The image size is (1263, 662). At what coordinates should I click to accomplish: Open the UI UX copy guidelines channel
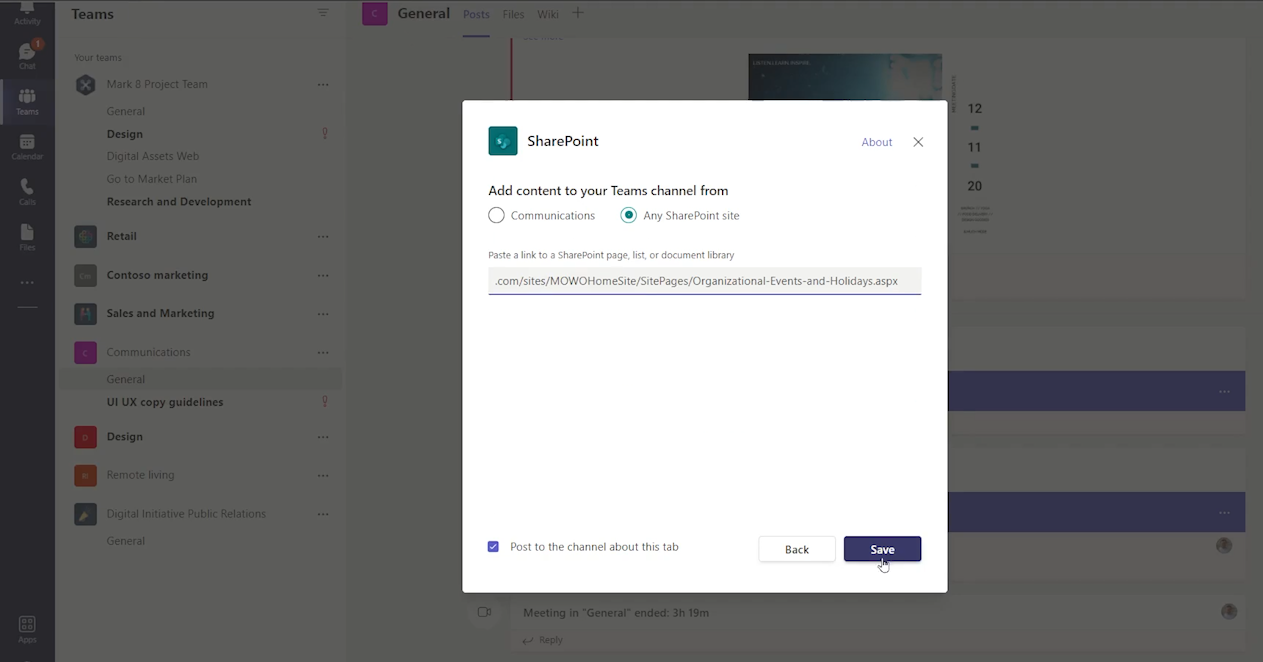[165, 402]
